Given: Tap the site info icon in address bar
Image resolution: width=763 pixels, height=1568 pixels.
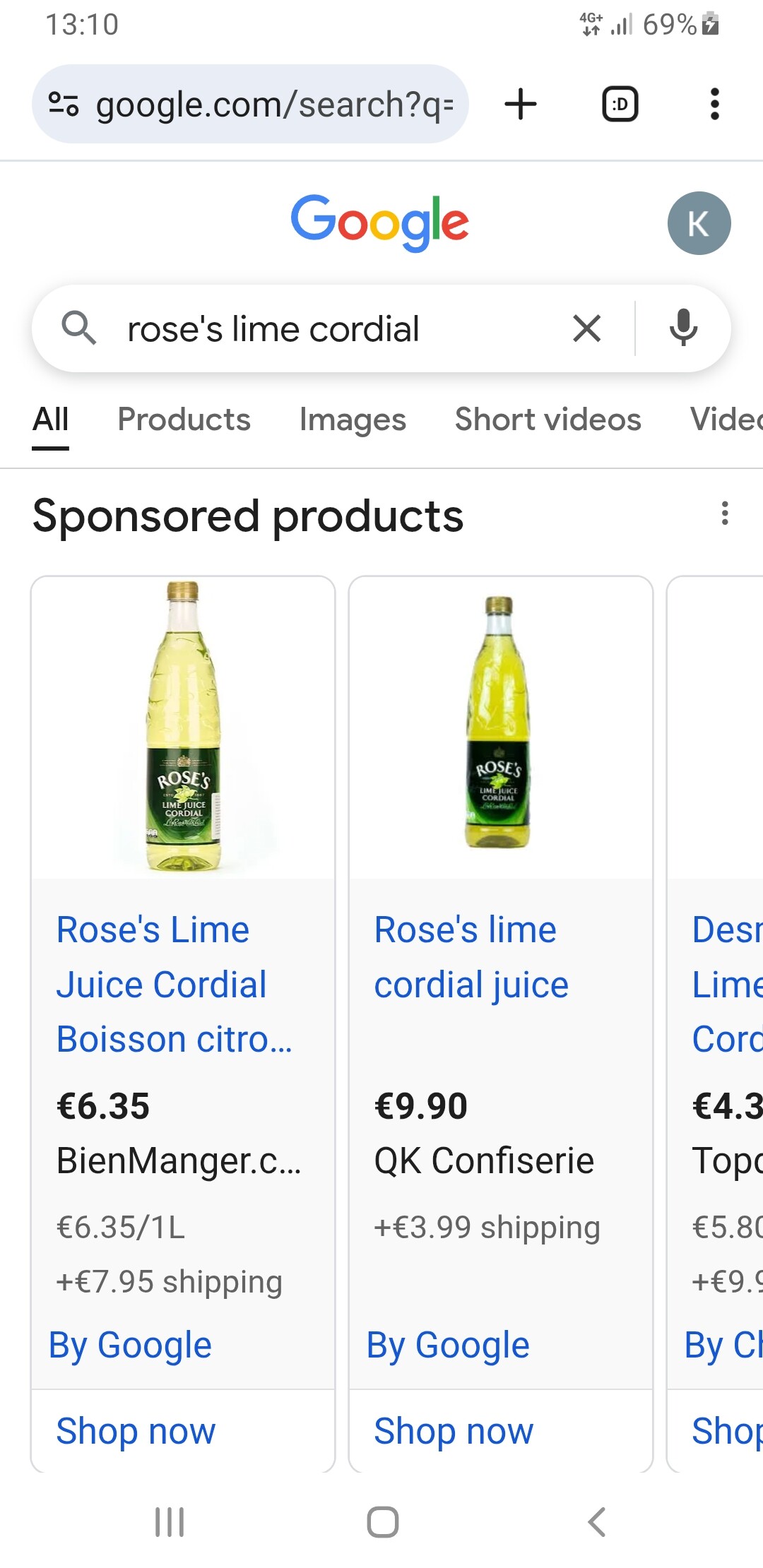Looking at the screenshot, I should tap(64, 105).
